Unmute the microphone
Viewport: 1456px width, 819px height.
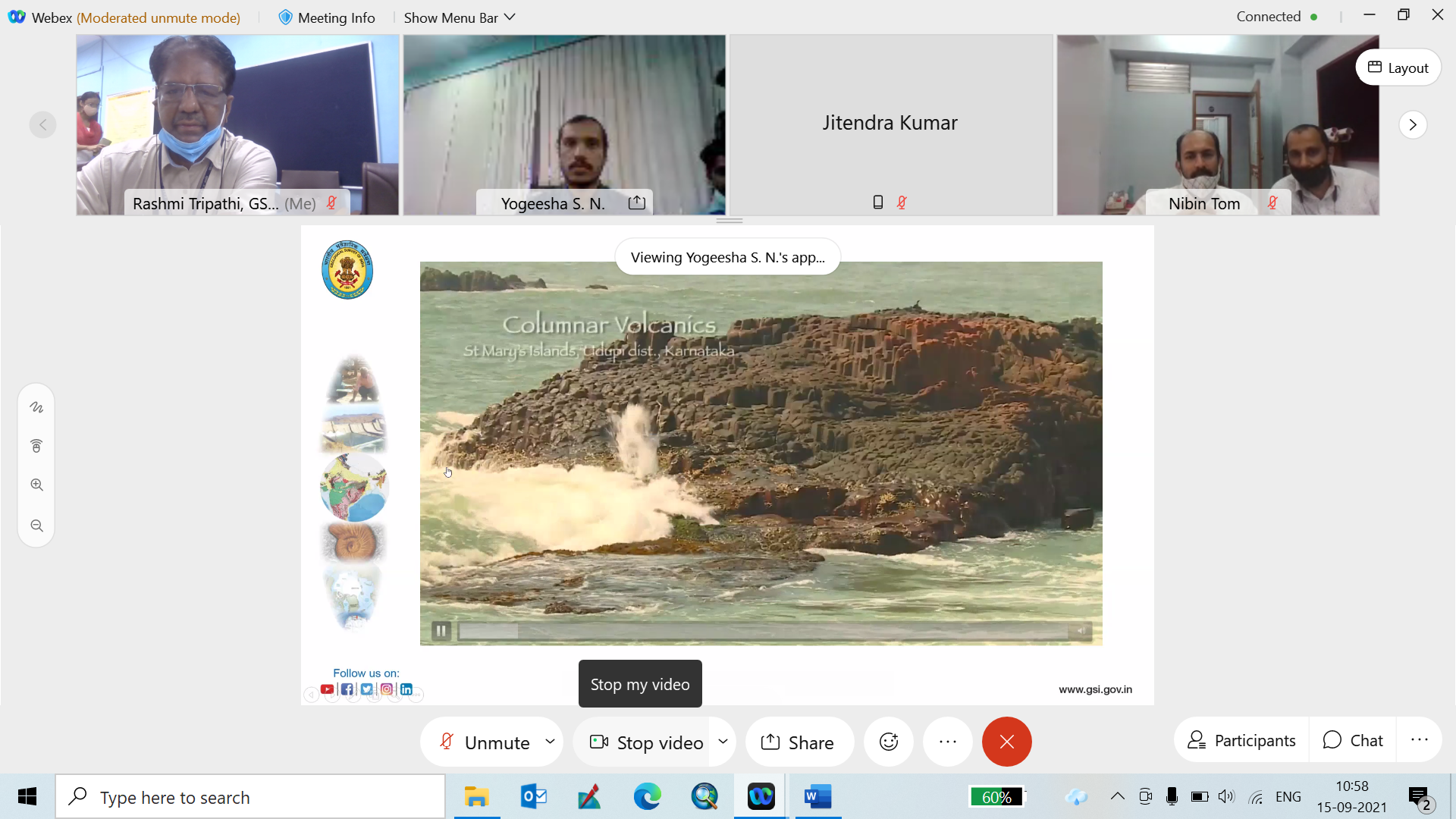(x=485, y=742)
